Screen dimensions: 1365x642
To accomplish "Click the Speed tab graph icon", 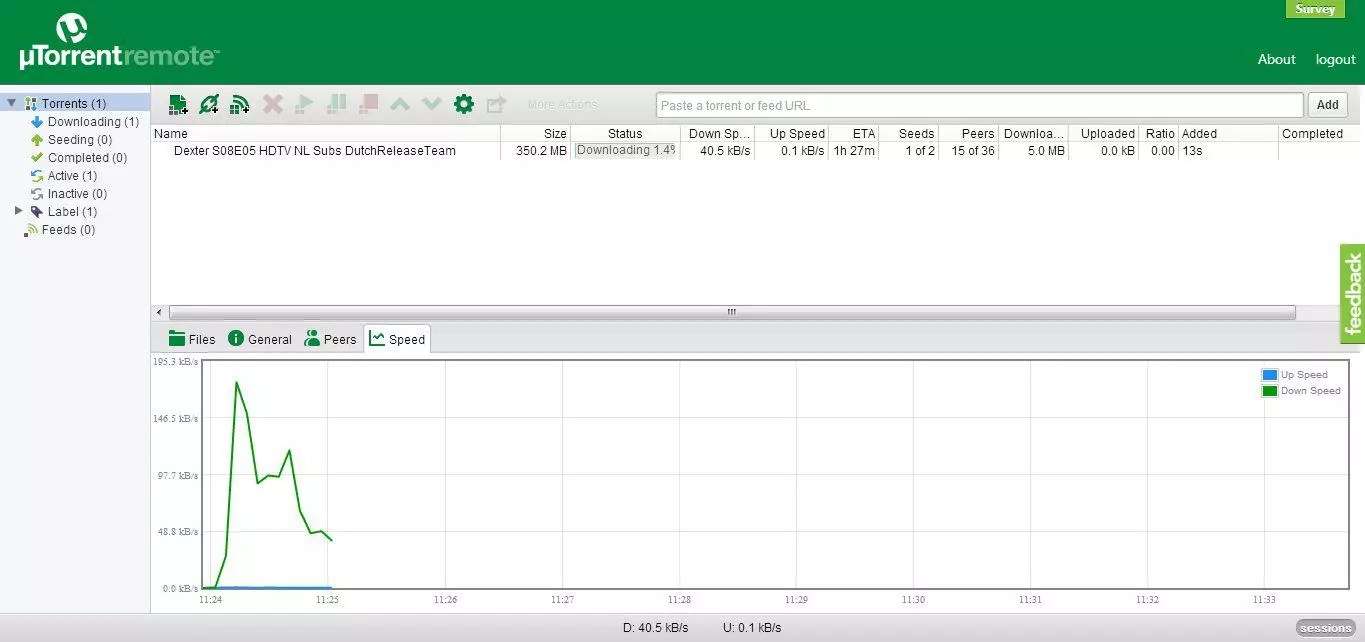I will click(377, 338).
